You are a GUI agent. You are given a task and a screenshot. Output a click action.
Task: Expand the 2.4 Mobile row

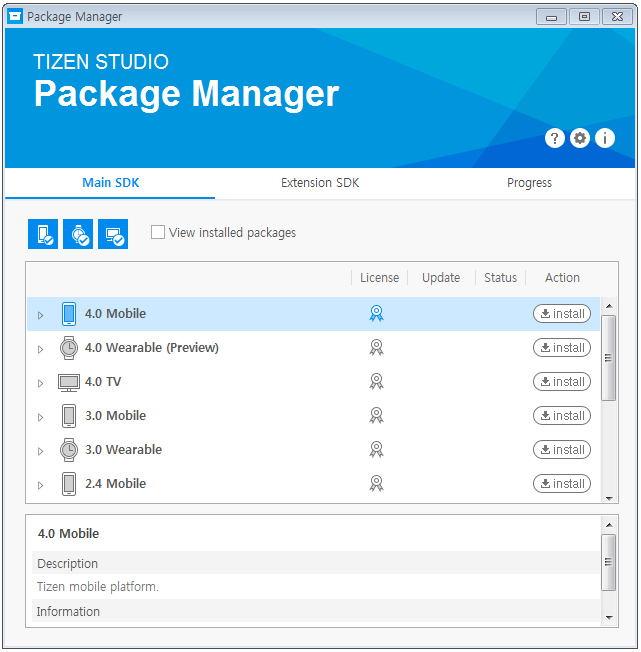tap(40, 485)
